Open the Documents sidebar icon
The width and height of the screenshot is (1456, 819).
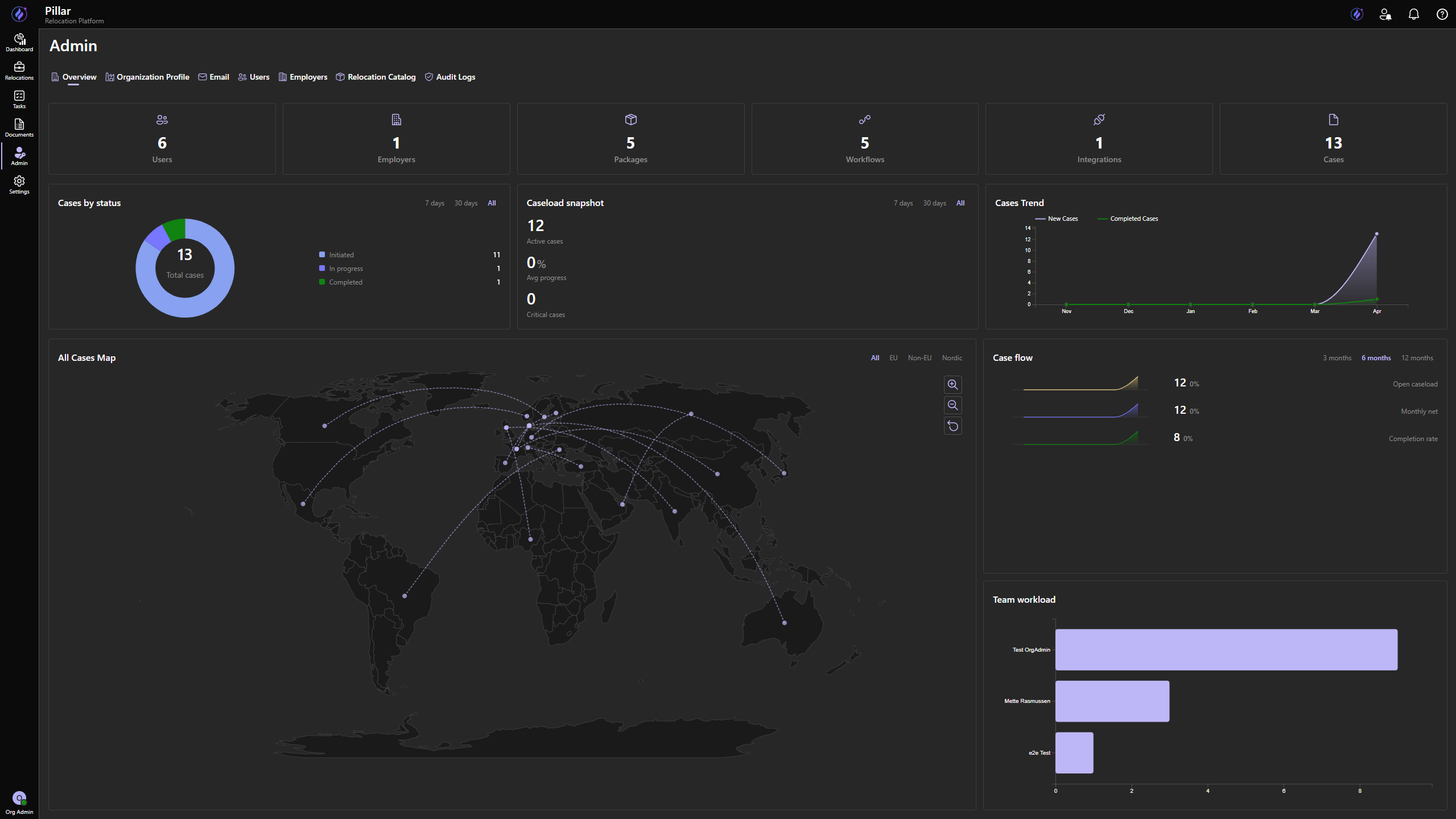point(19,127)
